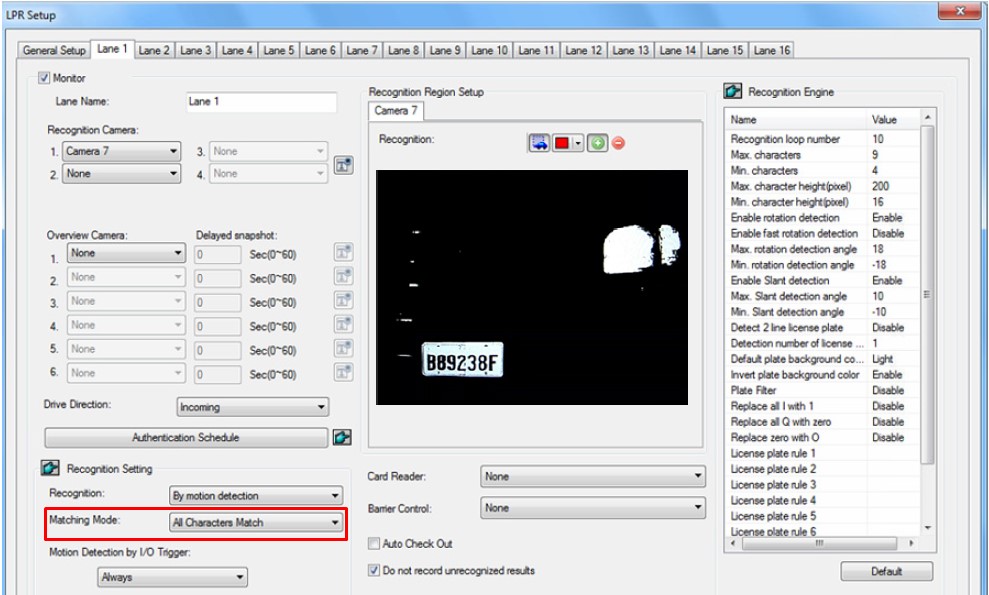Close the LPR Setup window

[x=959, y=11]
